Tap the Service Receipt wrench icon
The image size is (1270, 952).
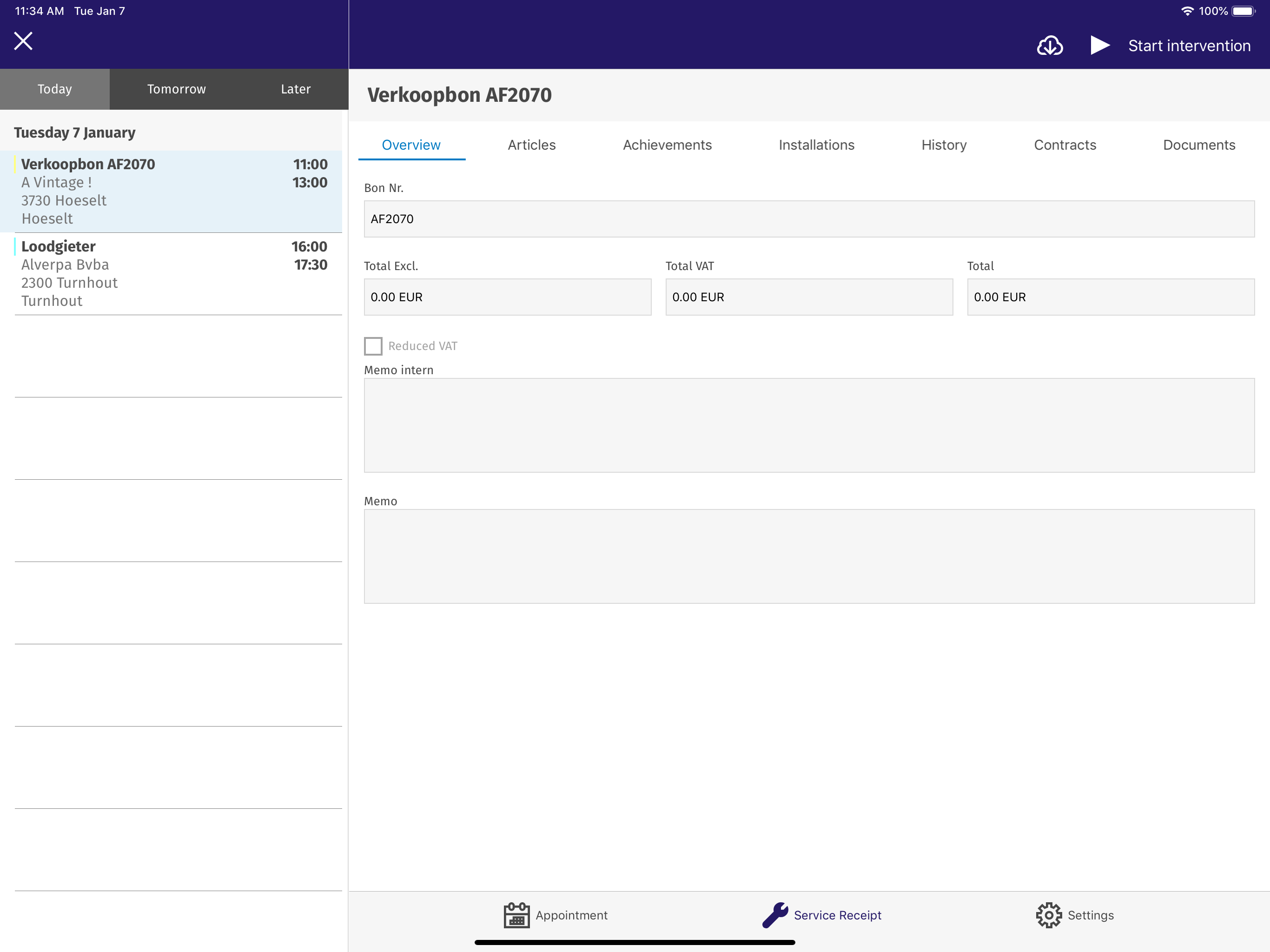coord(776,915)
